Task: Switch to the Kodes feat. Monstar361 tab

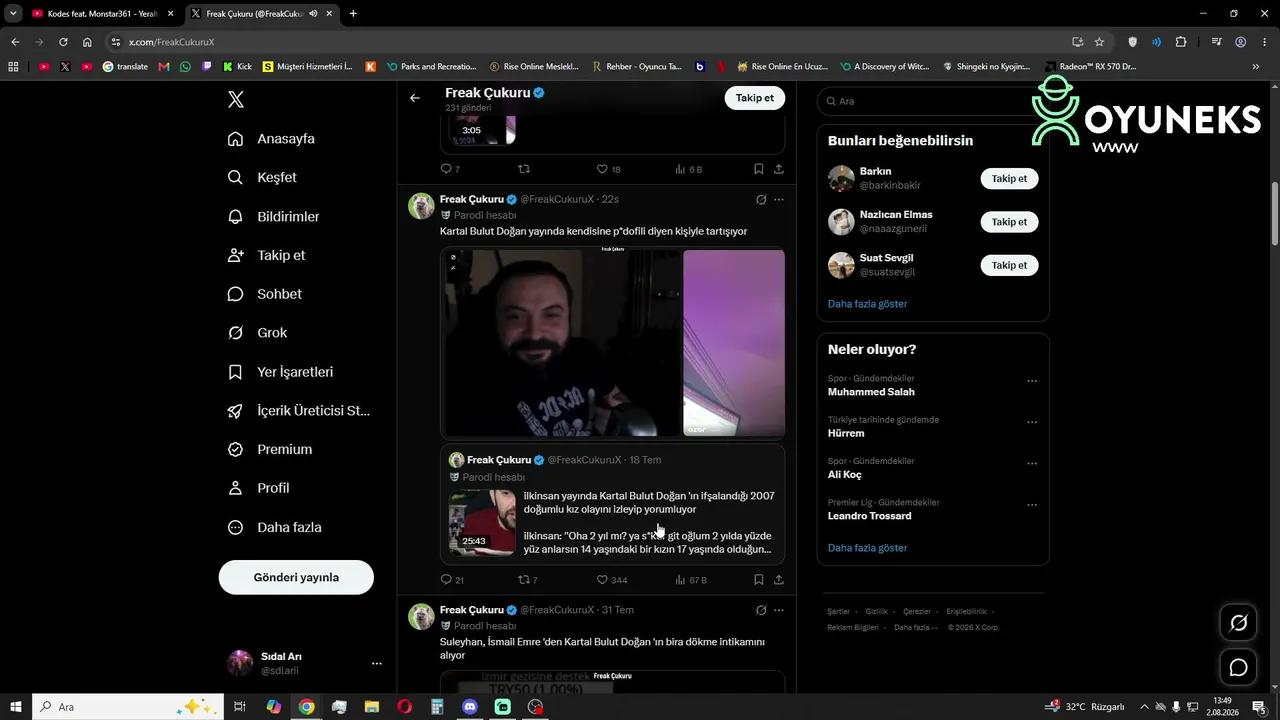Action: coord(103,14)
